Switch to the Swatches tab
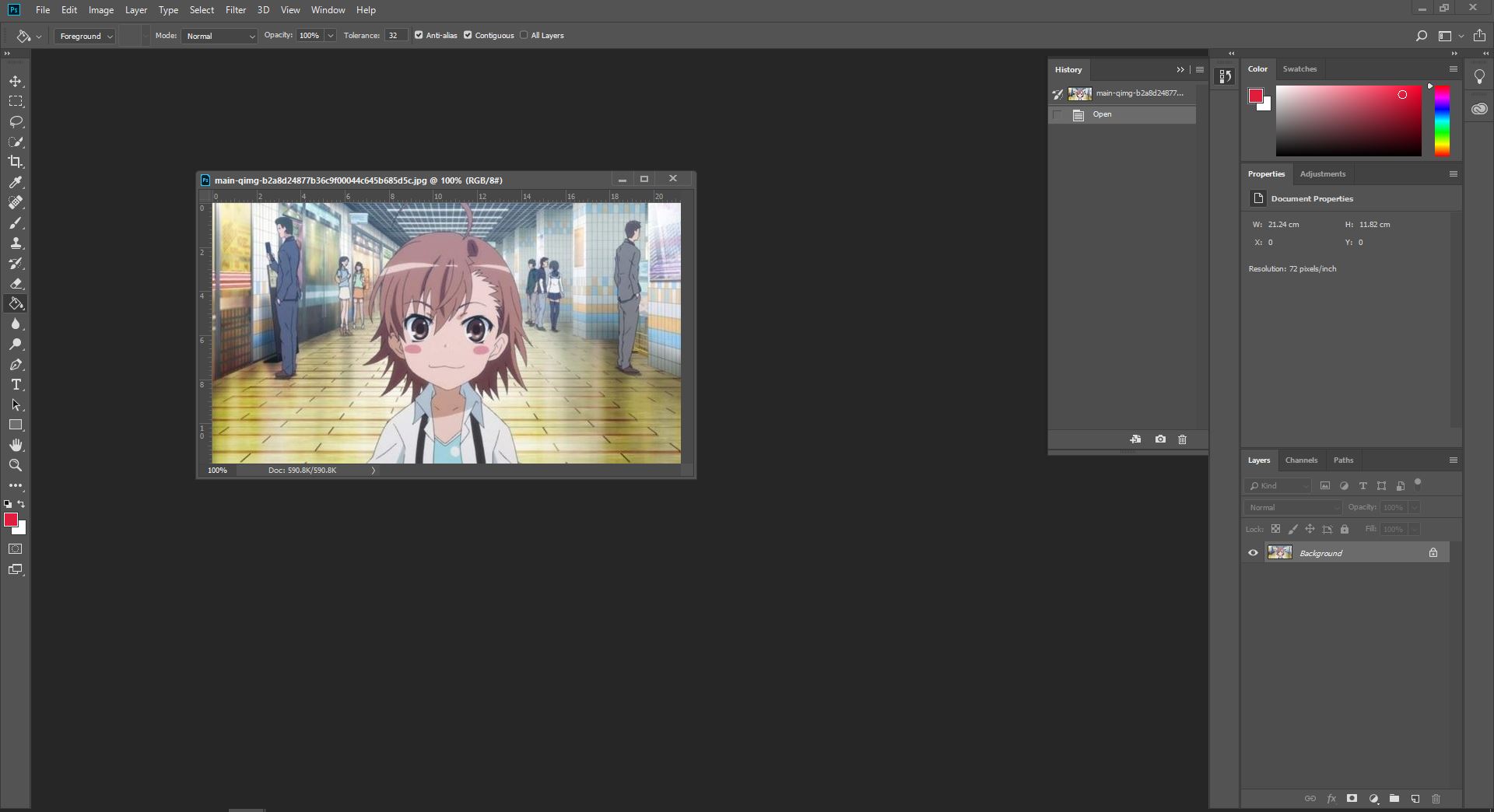This screenshot has height=812, width=1494. (x=1299, y=69)
